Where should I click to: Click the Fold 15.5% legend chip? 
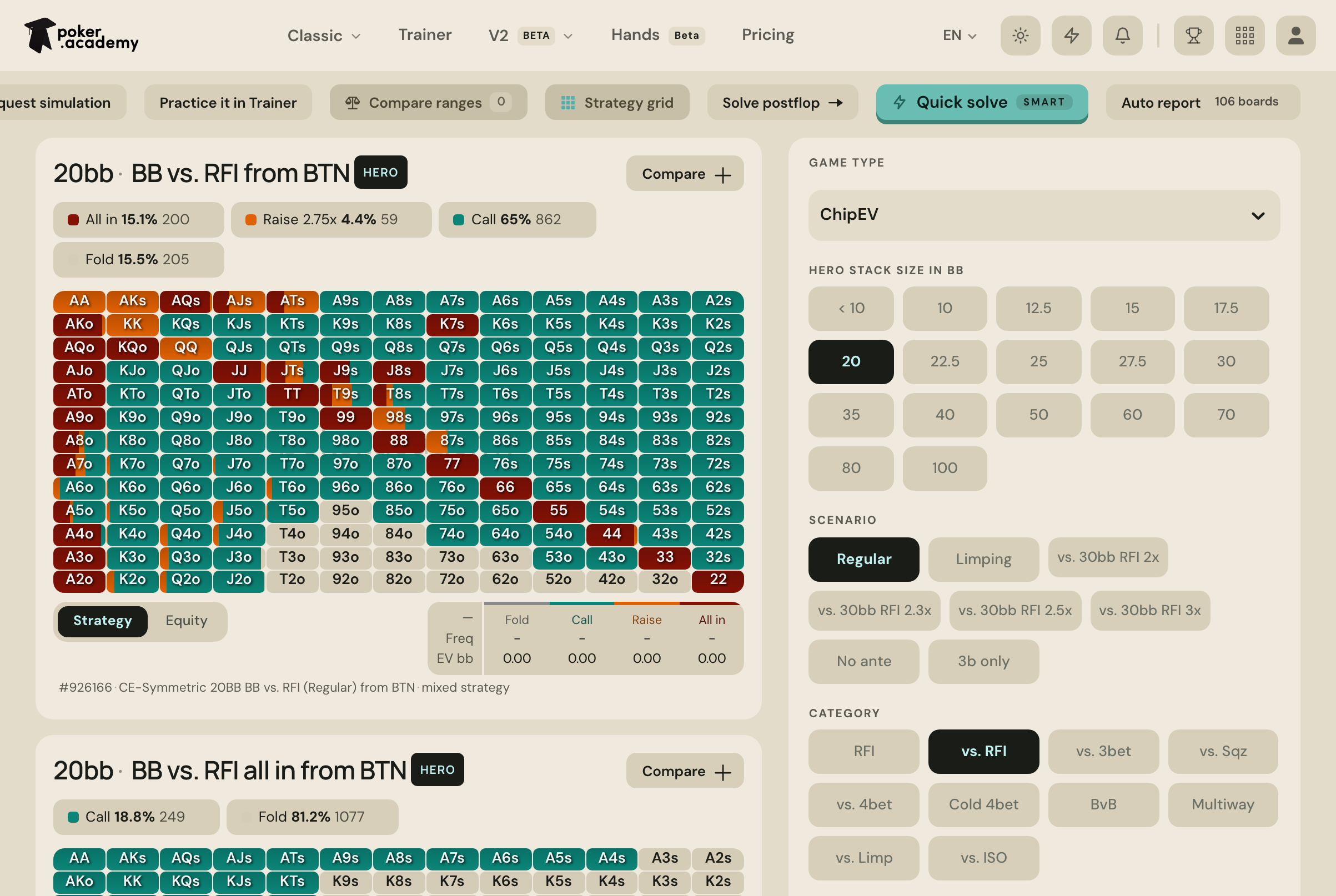(139, 260)
